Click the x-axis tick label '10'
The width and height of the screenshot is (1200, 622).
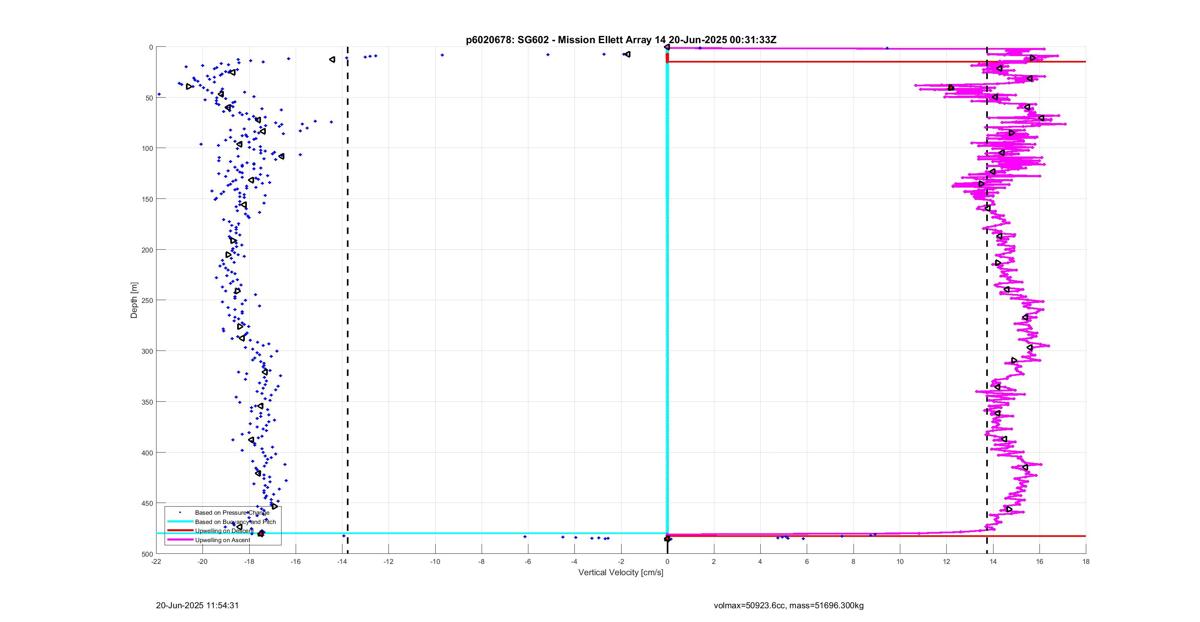(x=900, y=562)
